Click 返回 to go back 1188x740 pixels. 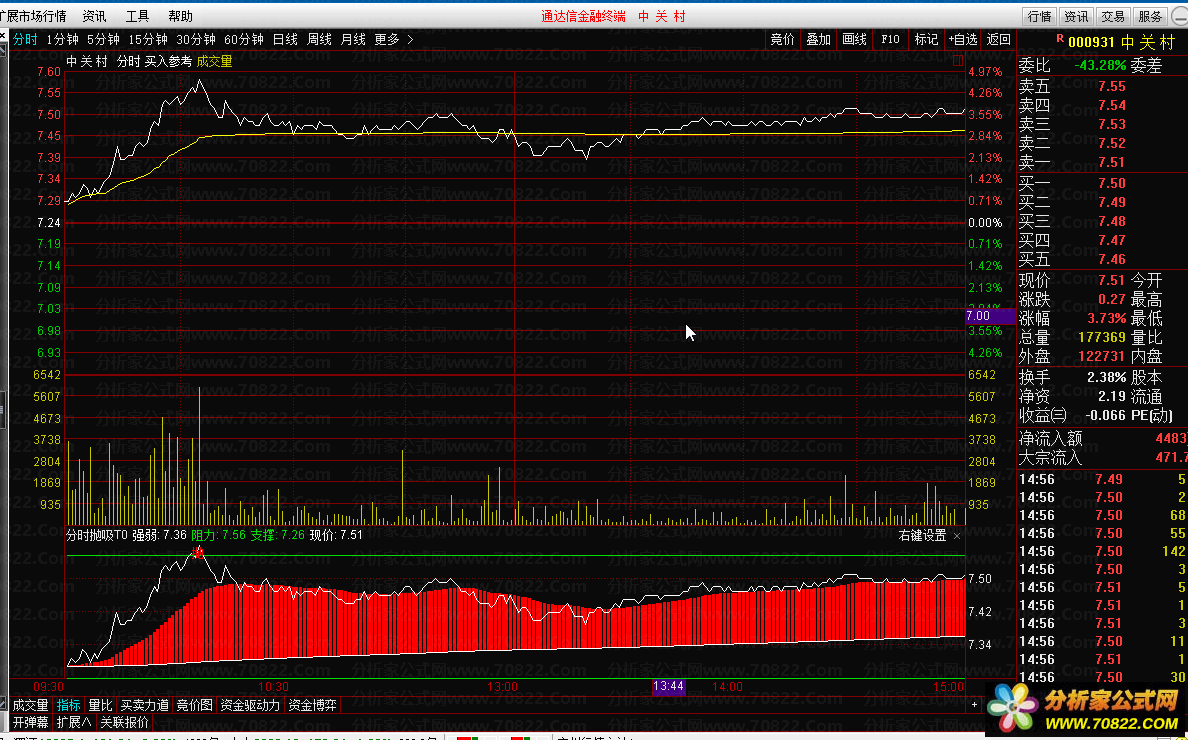999,39
